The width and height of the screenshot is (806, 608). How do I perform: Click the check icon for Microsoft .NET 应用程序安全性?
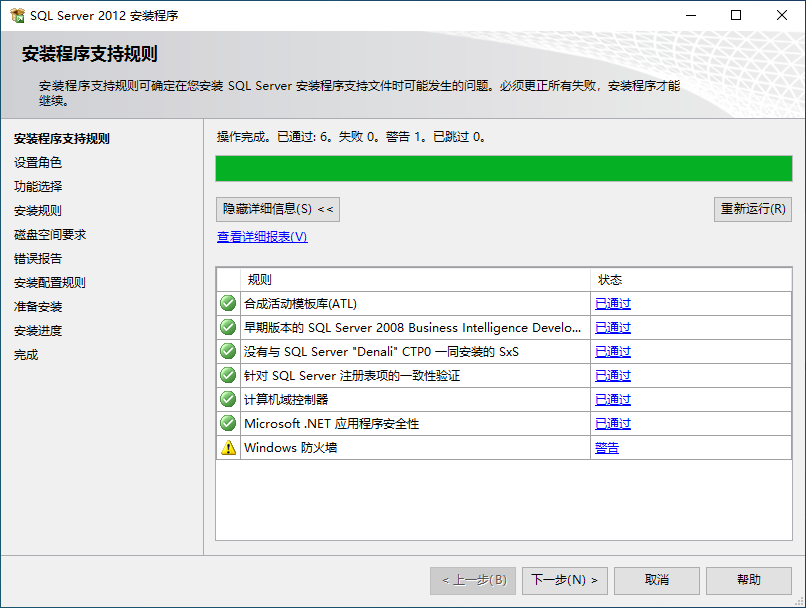tap(228, 423)
